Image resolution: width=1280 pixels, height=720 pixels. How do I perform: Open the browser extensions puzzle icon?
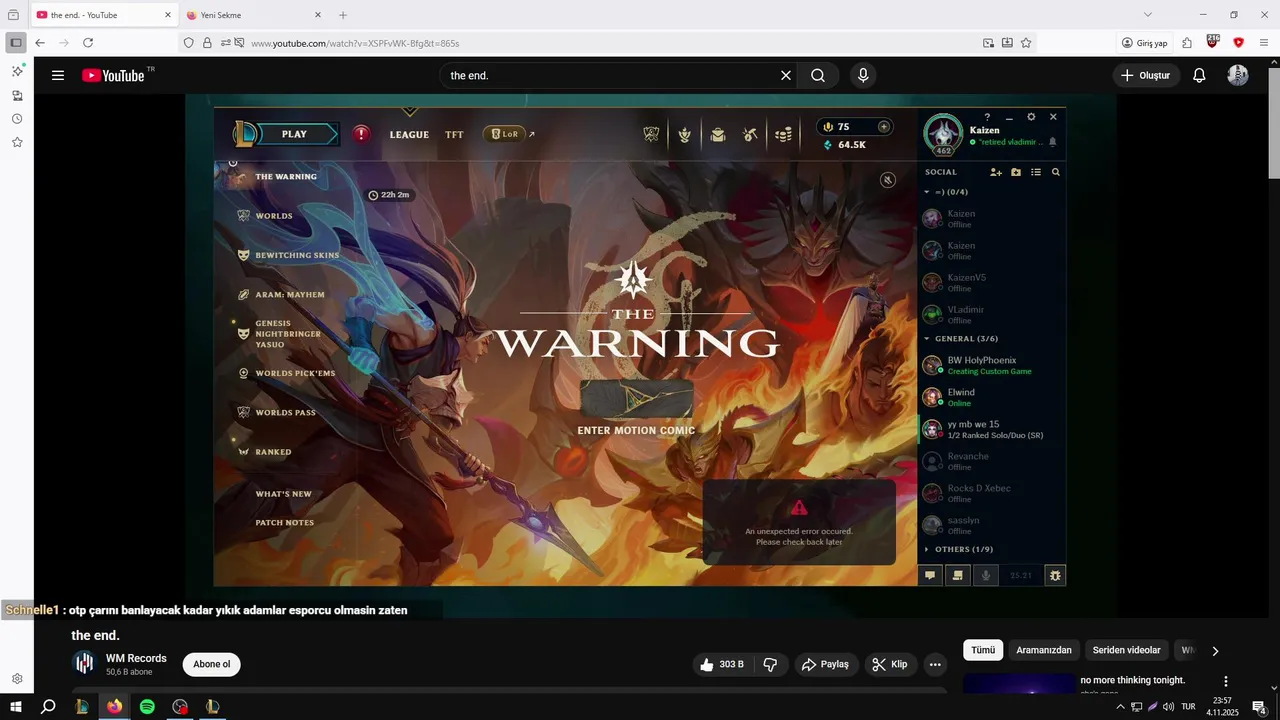point(1187,43)
